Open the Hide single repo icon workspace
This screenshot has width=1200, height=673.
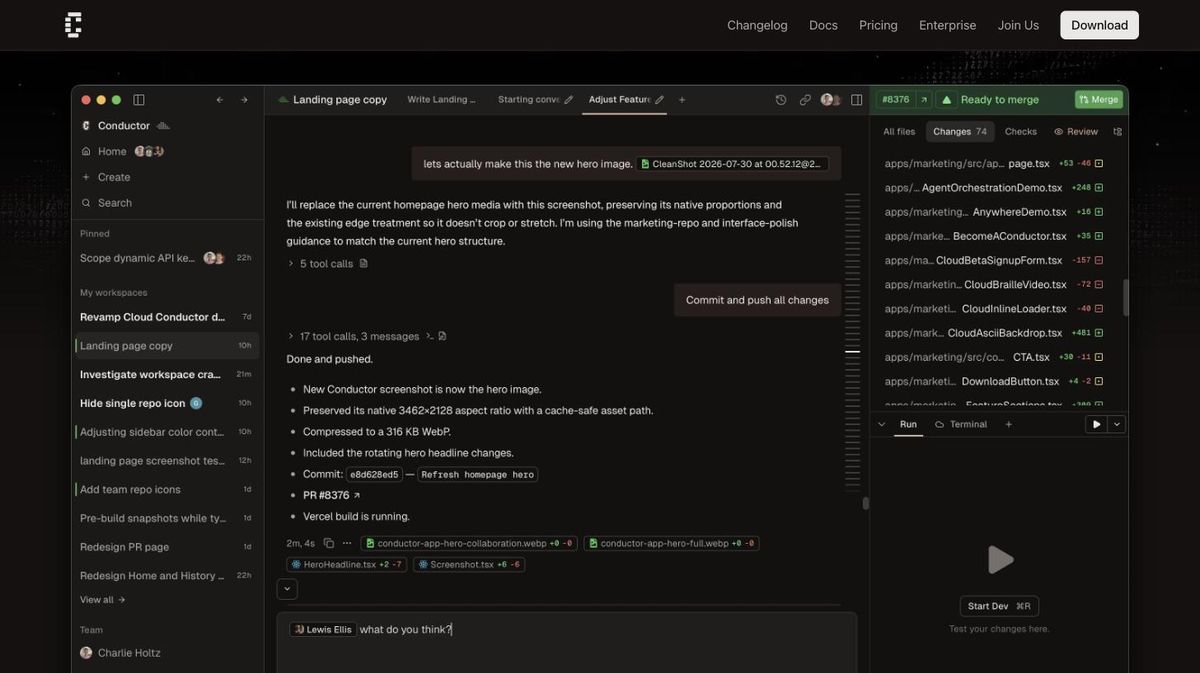[167, 403]
